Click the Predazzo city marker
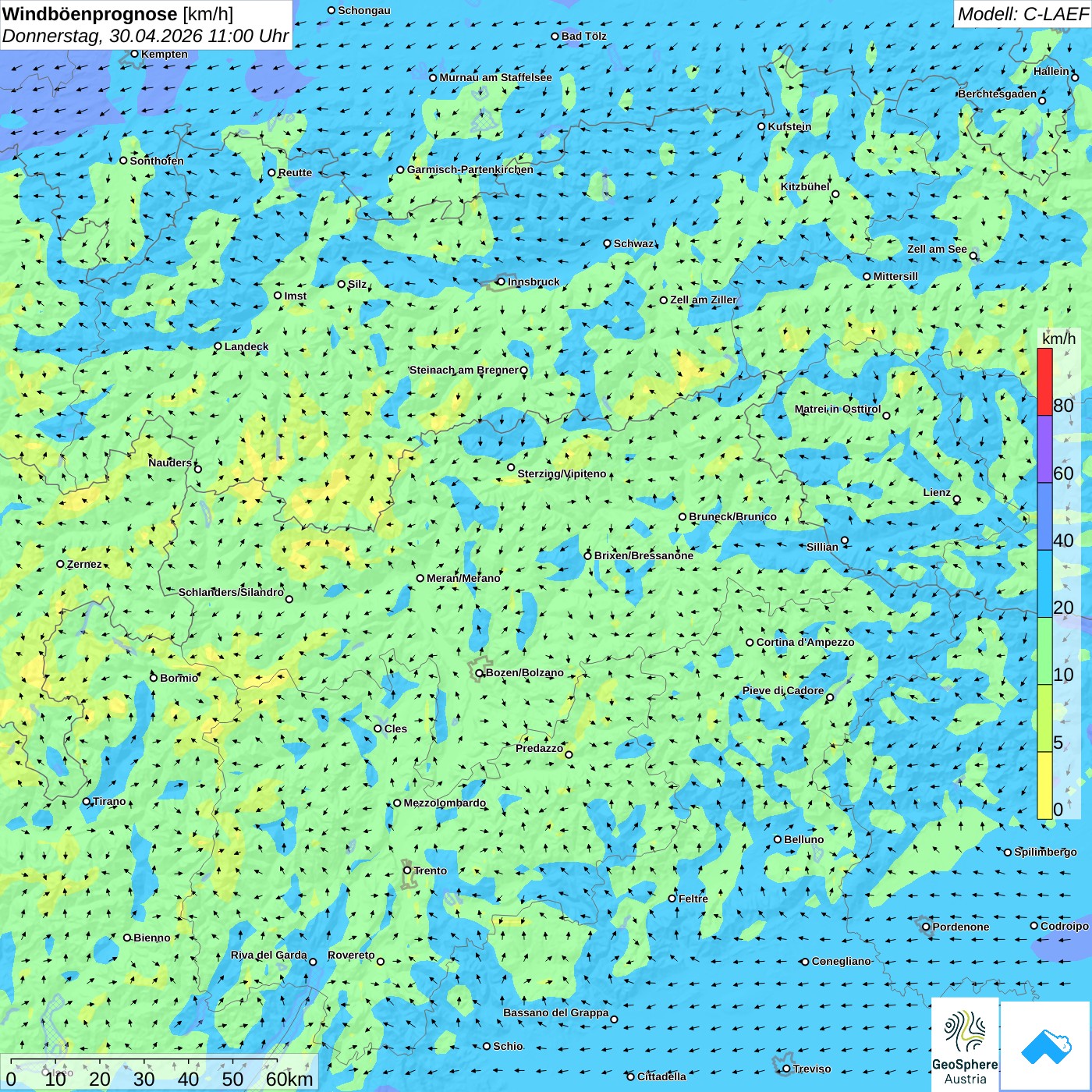 (x=569, y=754)
